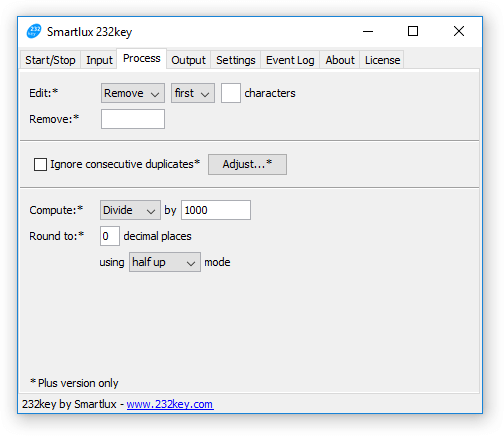This screenshot has height=436, width=504.
Task: Expand the 'first' position dropdown
Action: (x=193, y=93)
